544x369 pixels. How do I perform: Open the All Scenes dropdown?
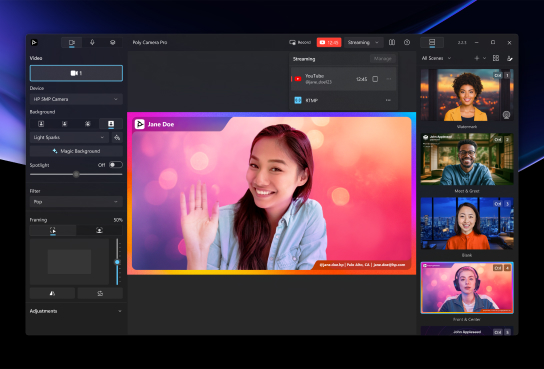pyautogui.click(x=436, y=58)
